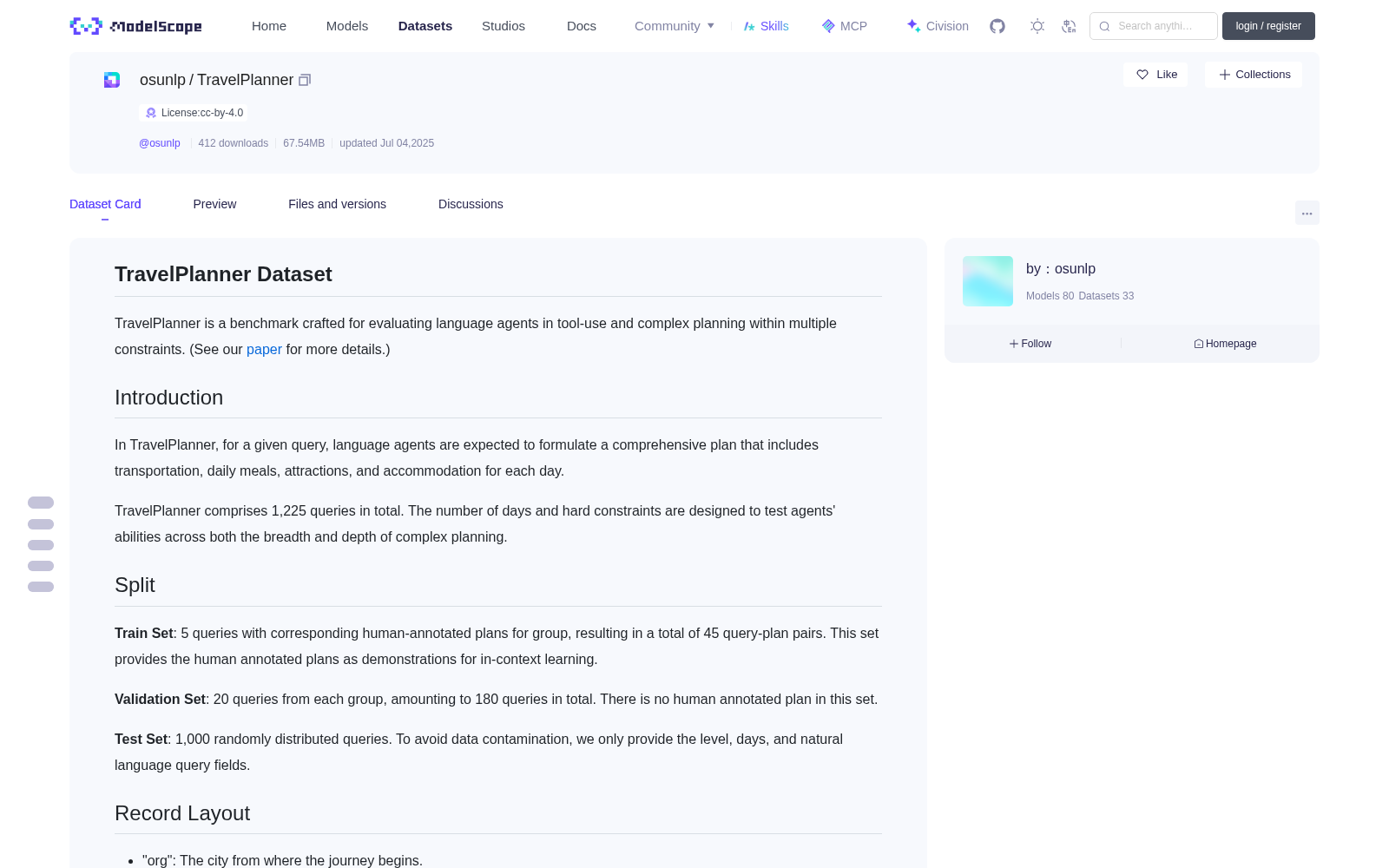The width and height of the screenshot is (1389, 868).
Task: Click the '67.54MB' size text
Action: (304, 143)
